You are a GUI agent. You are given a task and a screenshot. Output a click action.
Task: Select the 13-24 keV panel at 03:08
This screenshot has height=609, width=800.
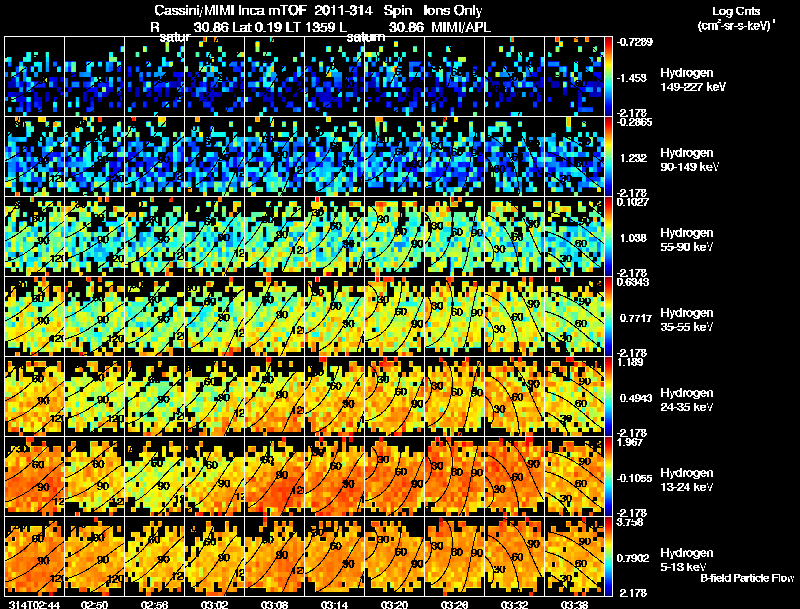click(274, 476)
